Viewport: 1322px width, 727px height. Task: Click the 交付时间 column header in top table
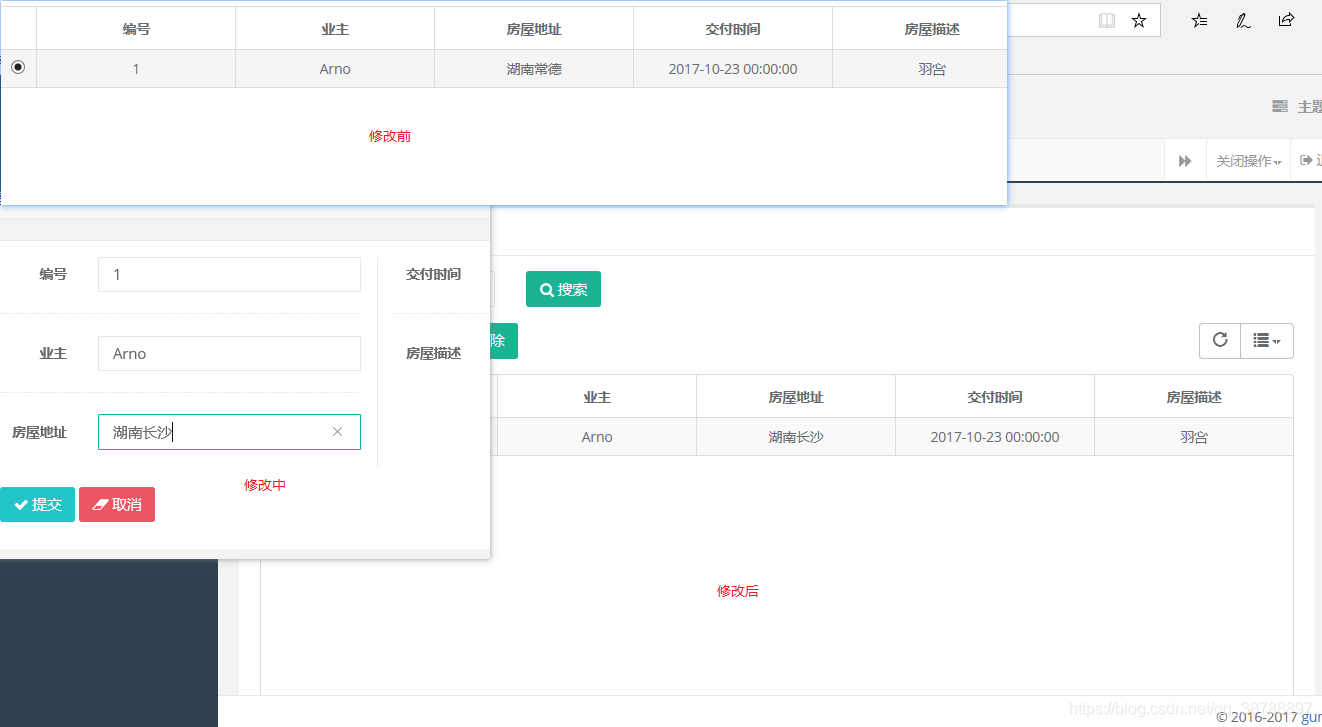[x=733, y=29]
